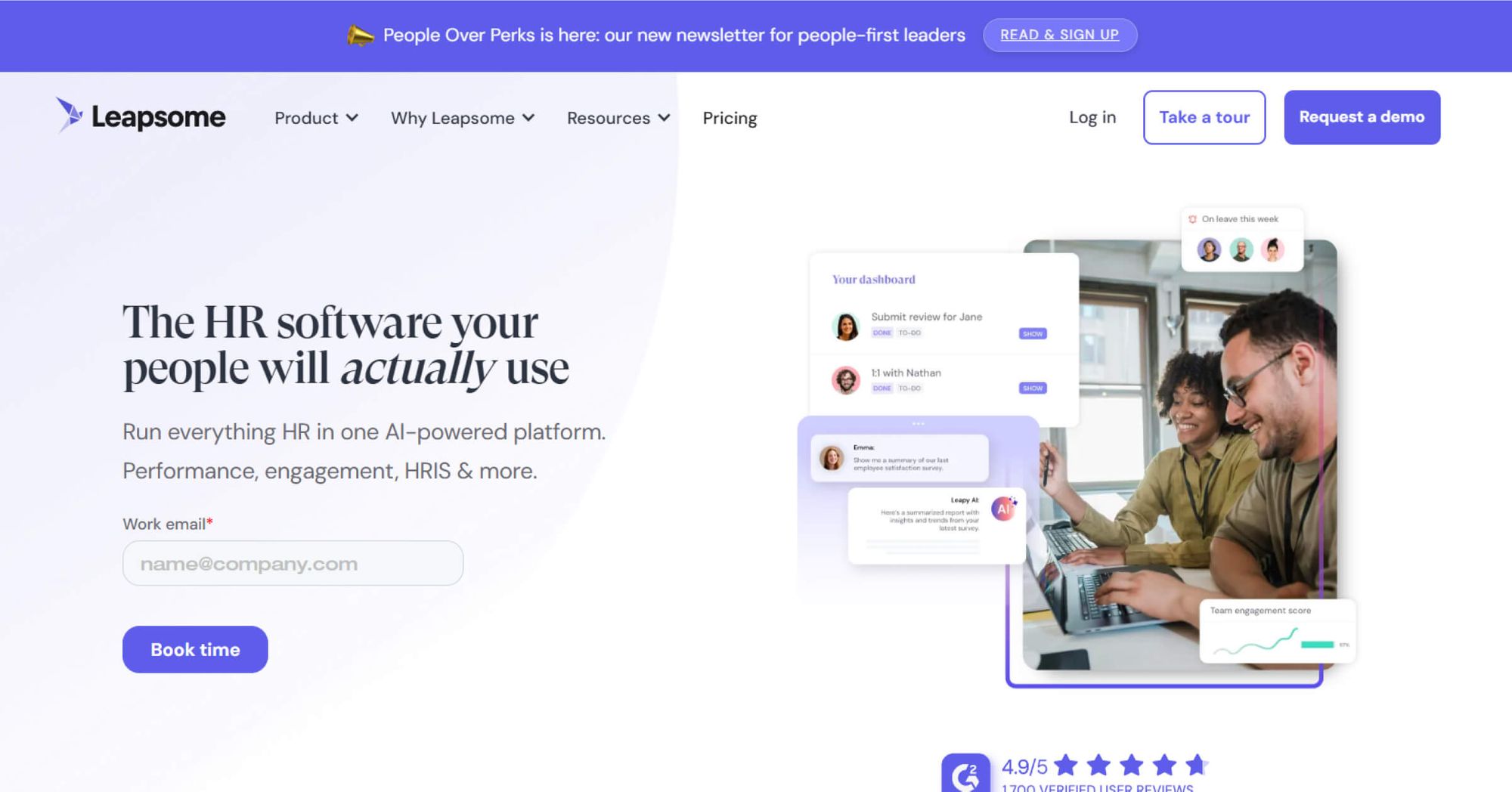This screenshot has width=1512, height=792.
Task: Open the Pricing page
Action: pos(730,118)
